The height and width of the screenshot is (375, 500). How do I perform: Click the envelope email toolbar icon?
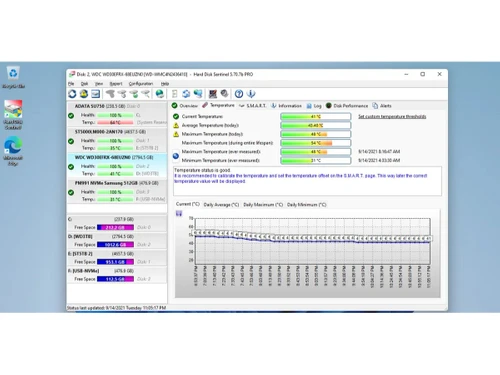pos(96,94)
